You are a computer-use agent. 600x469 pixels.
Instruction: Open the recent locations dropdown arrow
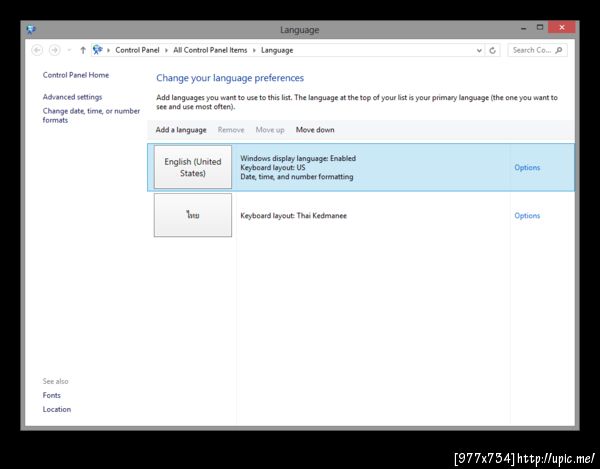[x=69, y=50]
